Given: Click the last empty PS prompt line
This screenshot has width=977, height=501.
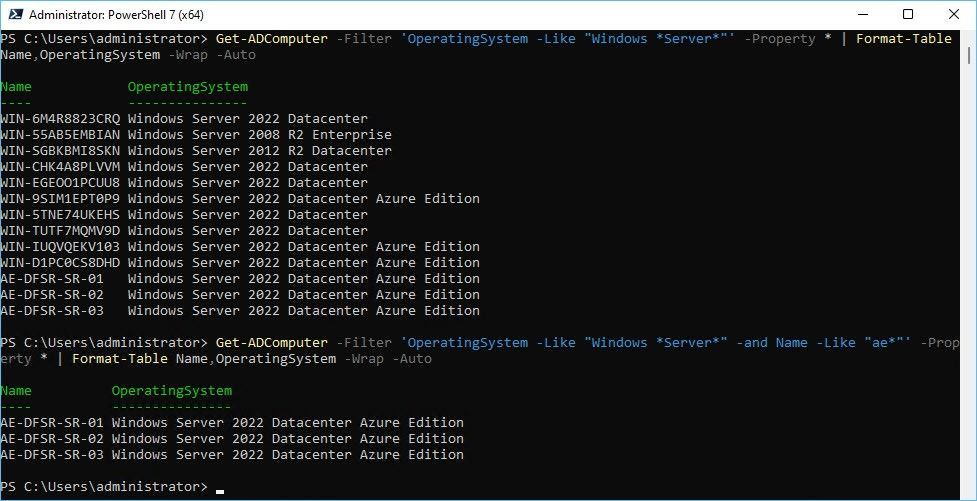Looking at the screenshot, I should tap(104, 487).
